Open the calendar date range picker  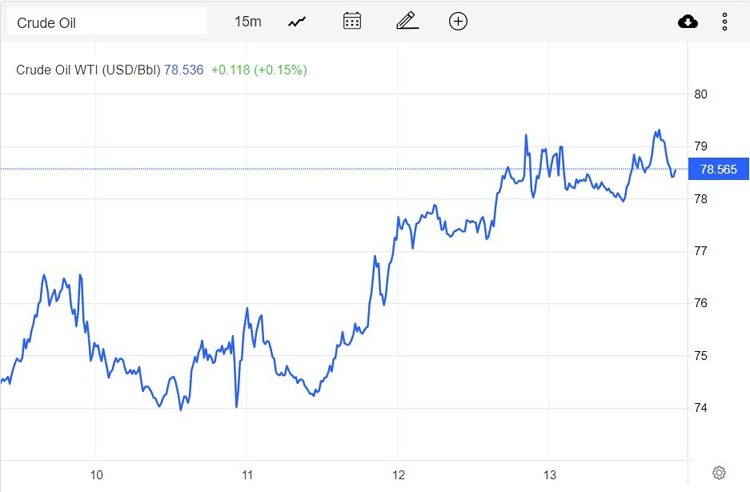point(352,21)
